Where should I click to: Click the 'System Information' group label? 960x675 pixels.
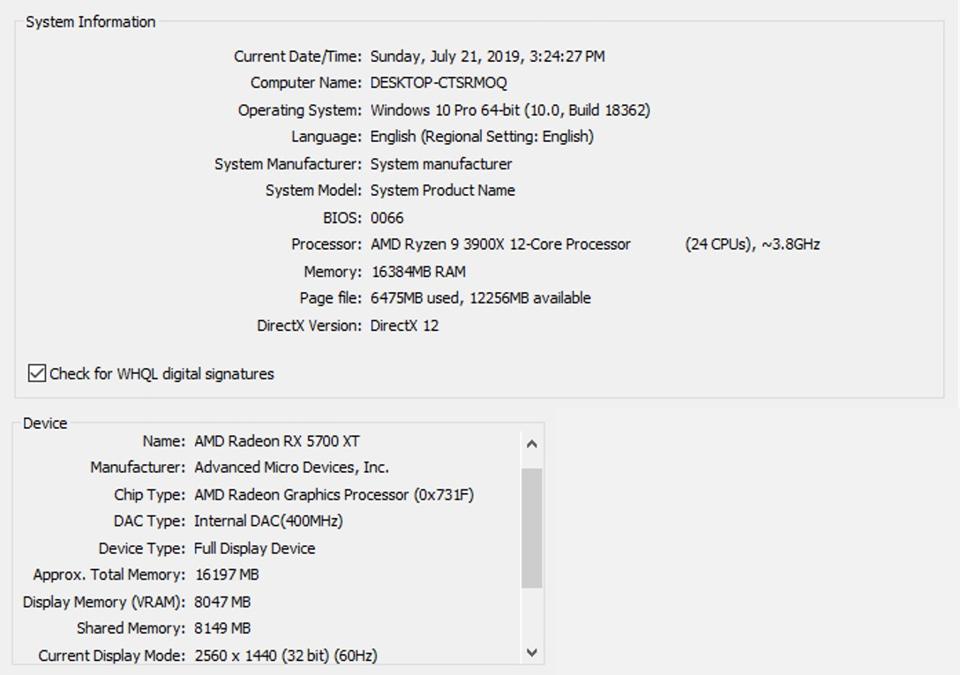(91, 22)
